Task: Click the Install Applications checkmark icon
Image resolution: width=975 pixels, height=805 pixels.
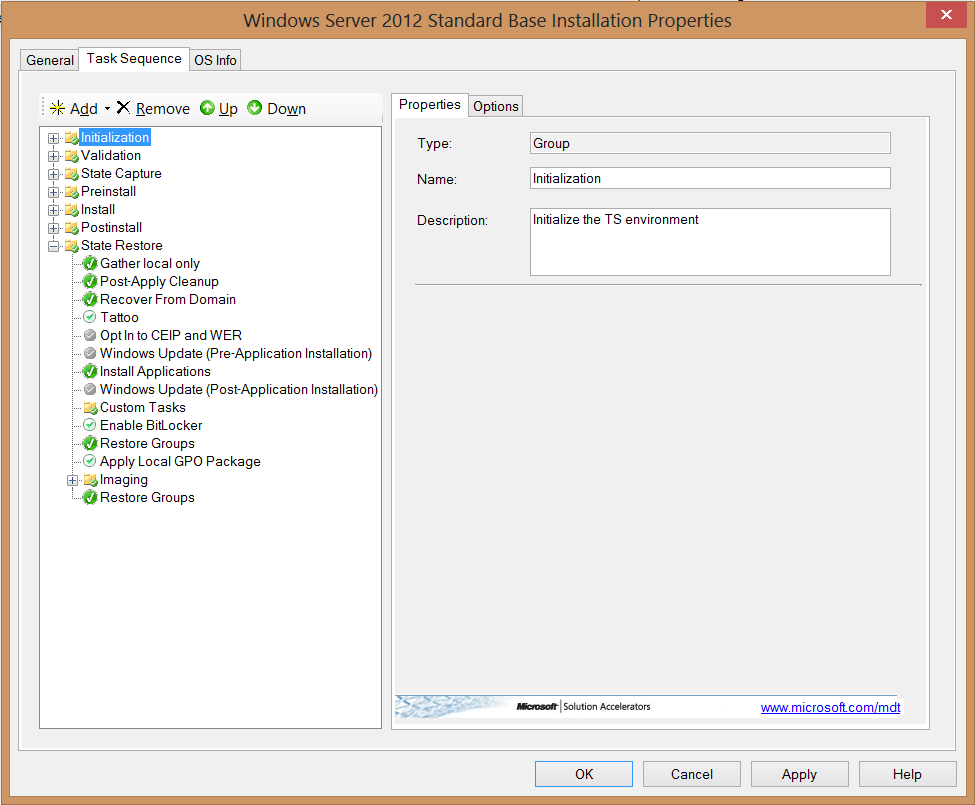Action: (90, 372)
